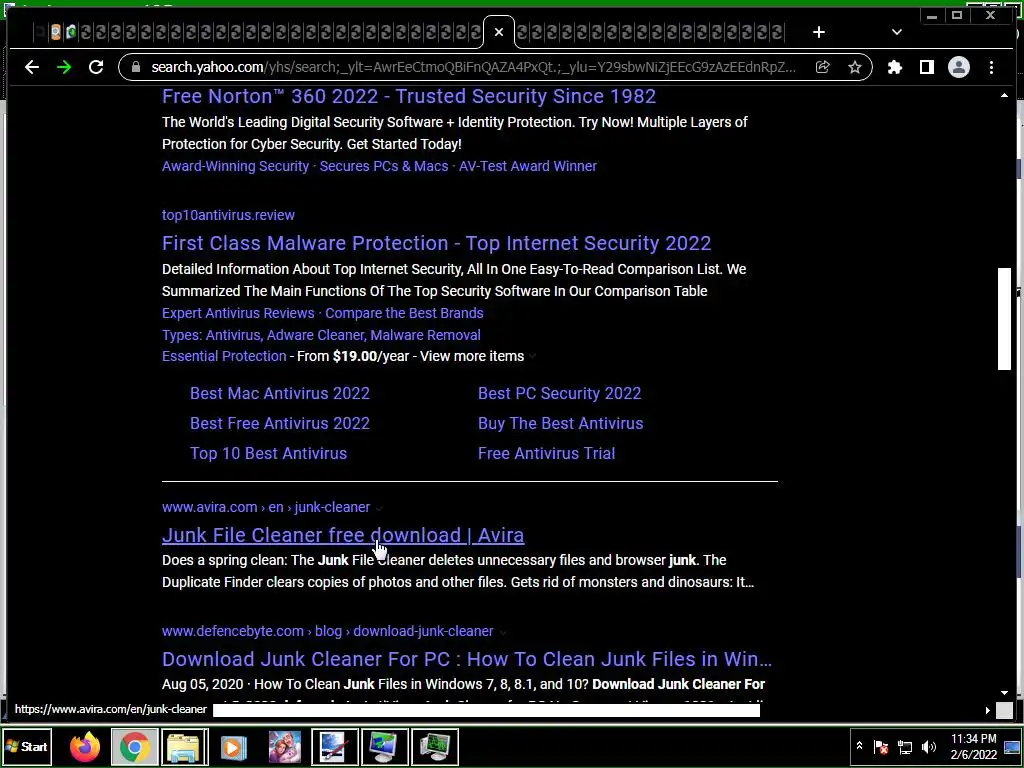Open the paint program taskbar icon
Image resolution: width=1024 pixels, height=768 pixels.
[334, 747]
